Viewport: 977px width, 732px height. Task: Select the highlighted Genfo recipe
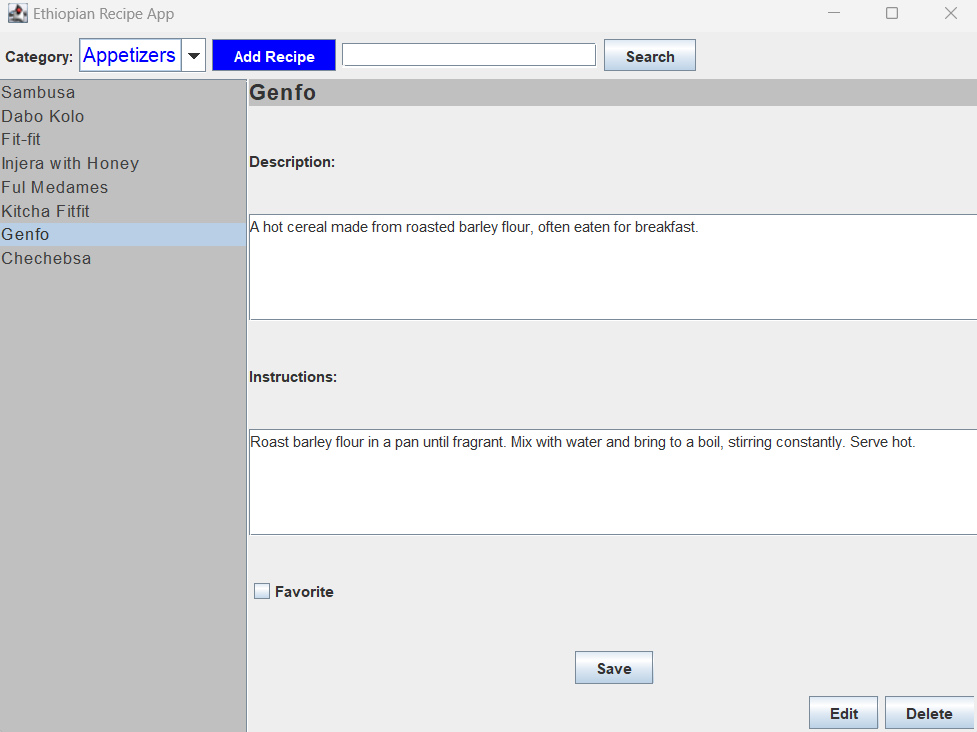pyautogui.click(x=25, y=235)
